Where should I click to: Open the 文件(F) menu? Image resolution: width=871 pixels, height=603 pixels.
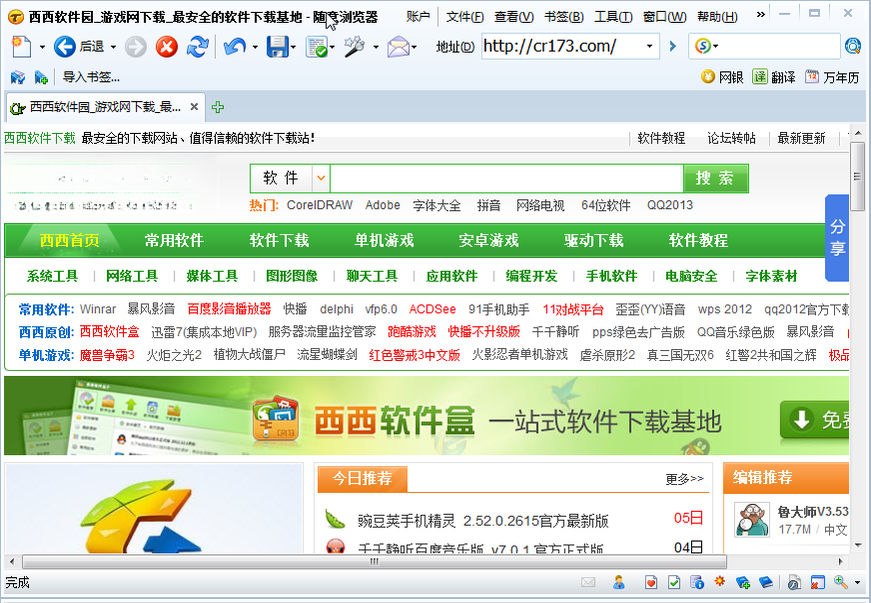click(x=465, y=17)
